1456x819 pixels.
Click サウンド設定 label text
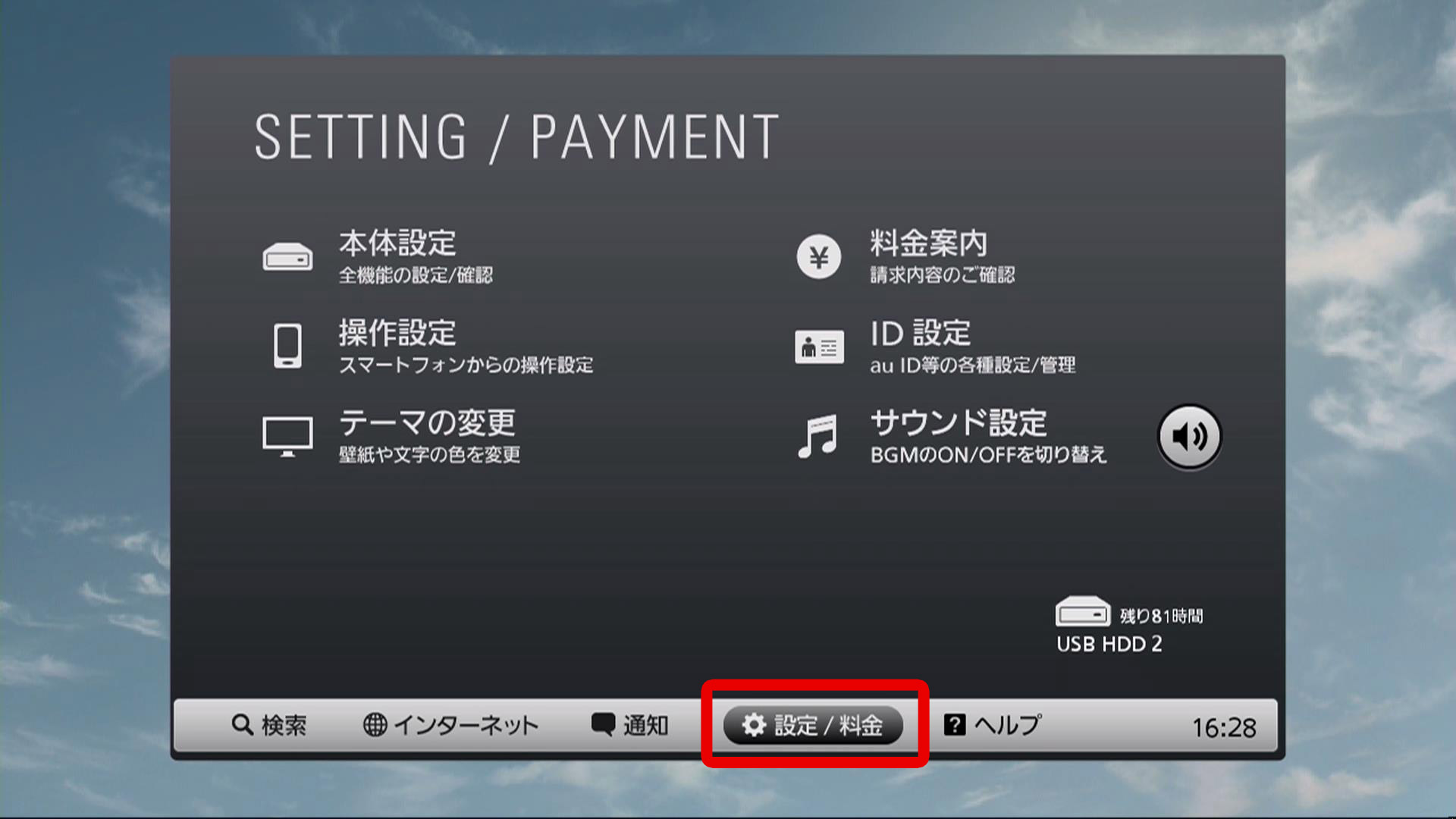click(x=959, y=423)
